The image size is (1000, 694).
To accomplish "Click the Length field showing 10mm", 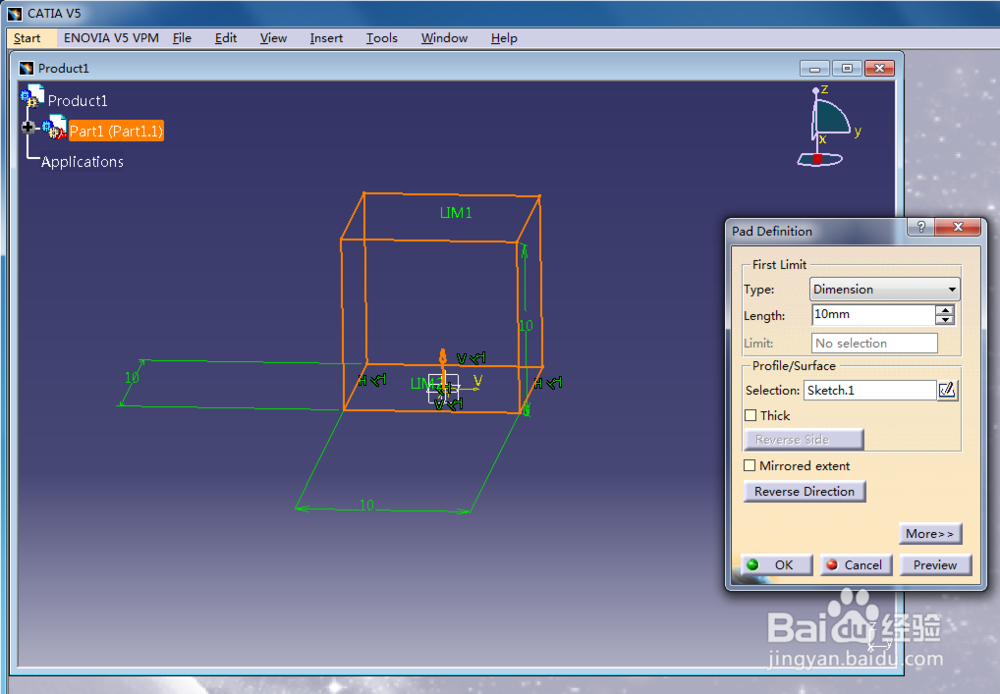I will pos(872,314).
